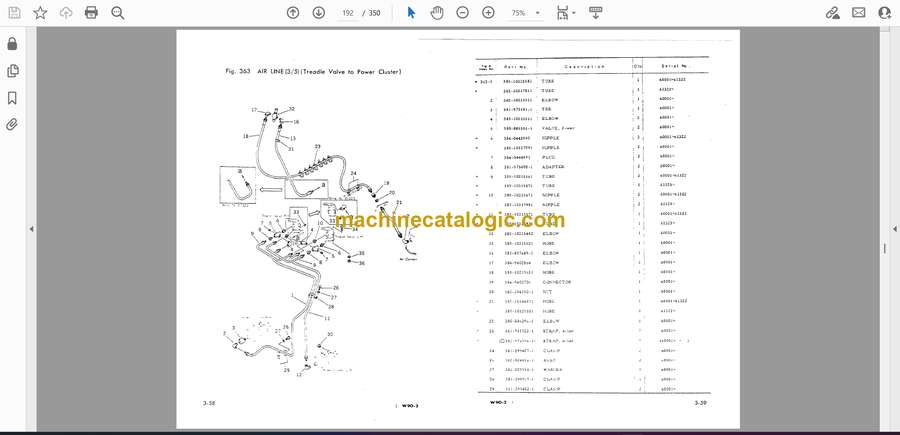Screen dimensions: 900x435
Task: Select the page number field showing 192
Action: click(x=347, y=13)
